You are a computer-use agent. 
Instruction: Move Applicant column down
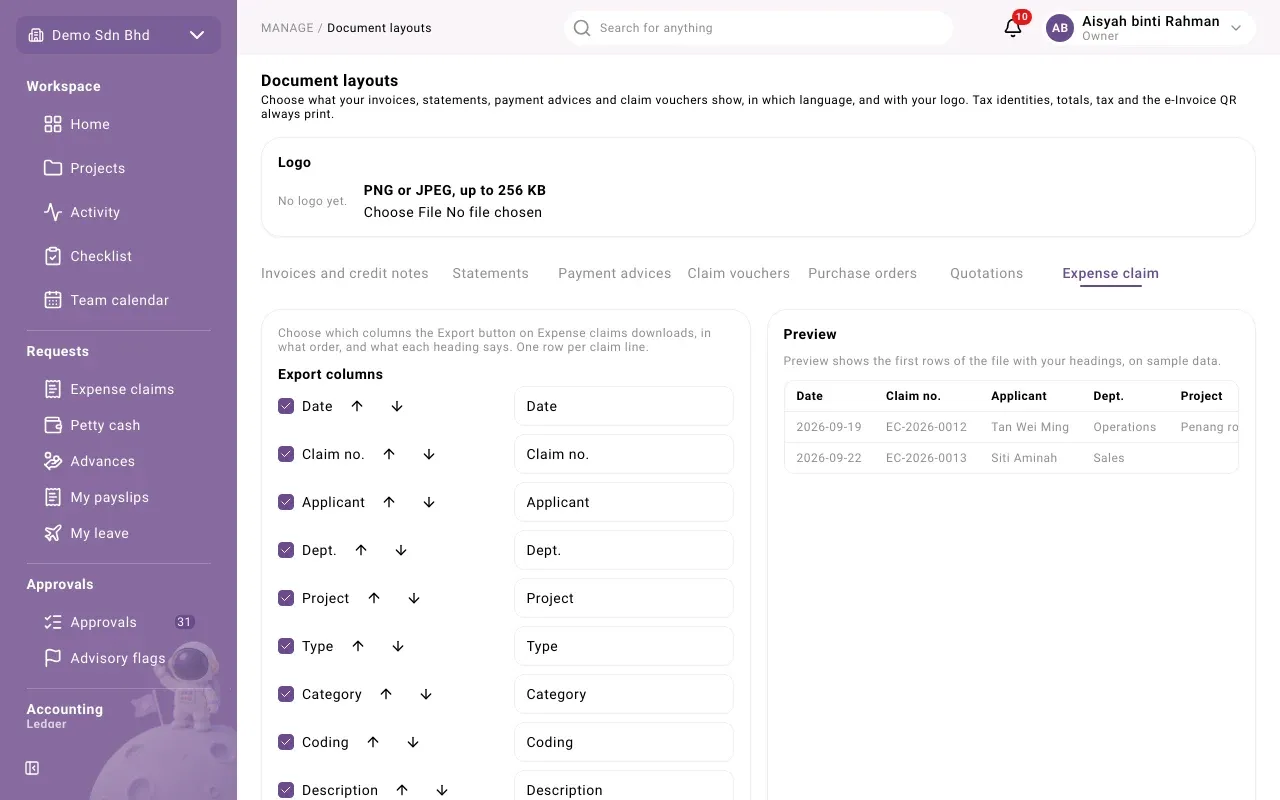(x=429, y=502)
